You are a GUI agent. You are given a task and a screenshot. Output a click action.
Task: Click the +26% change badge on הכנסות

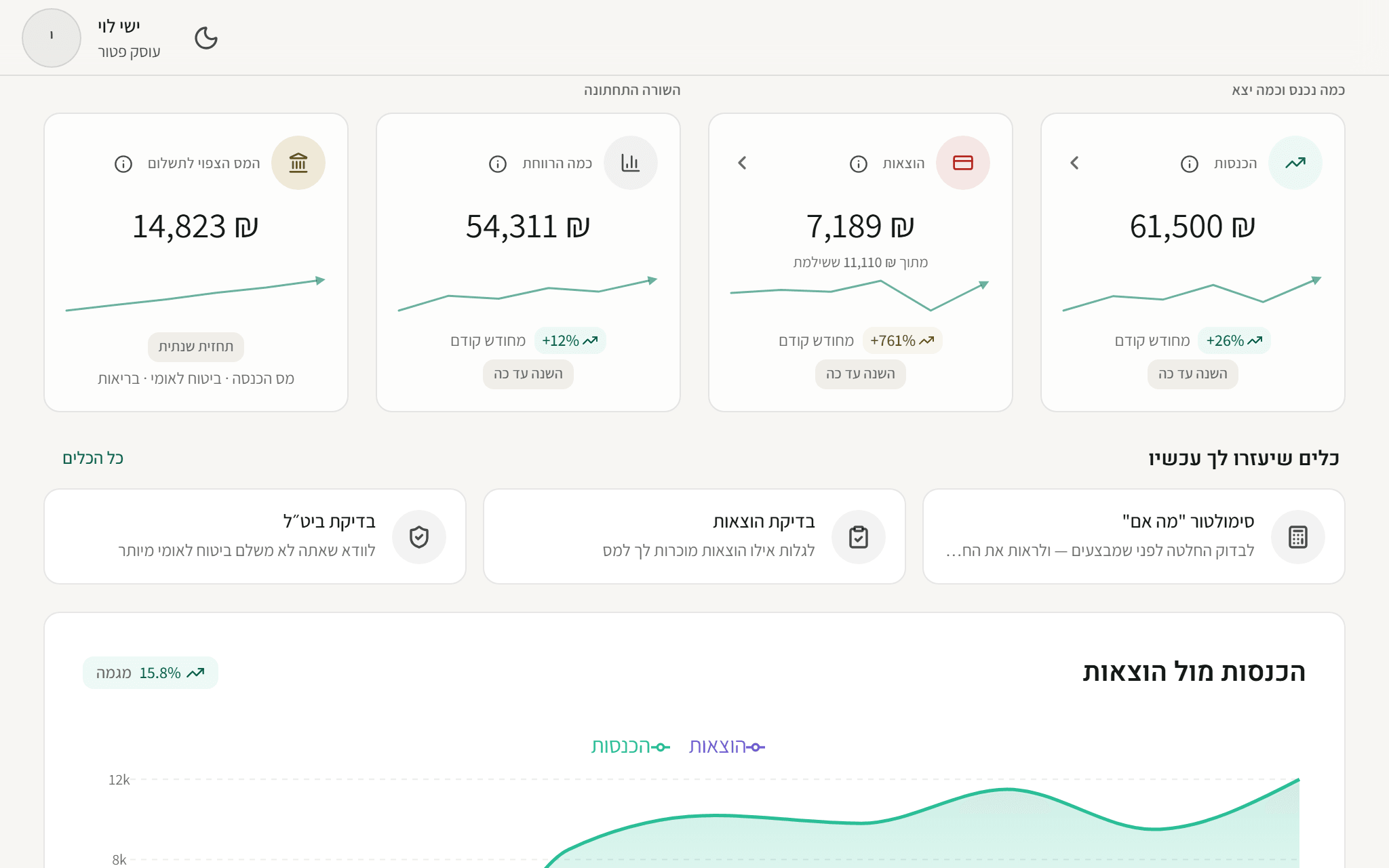coord(1234,340)
